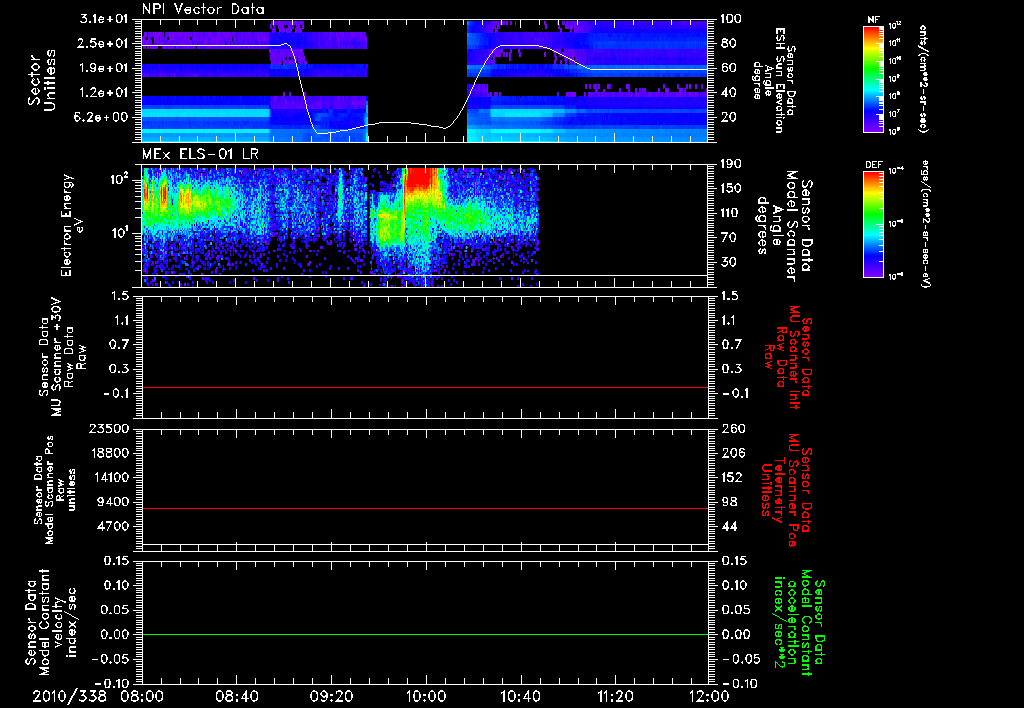Image resolution: width=1024 pixels, height=708 pixels.
Task: Click the red 'MU Scanner Inh Raw Data' axis title
Action: click(788, 356)
